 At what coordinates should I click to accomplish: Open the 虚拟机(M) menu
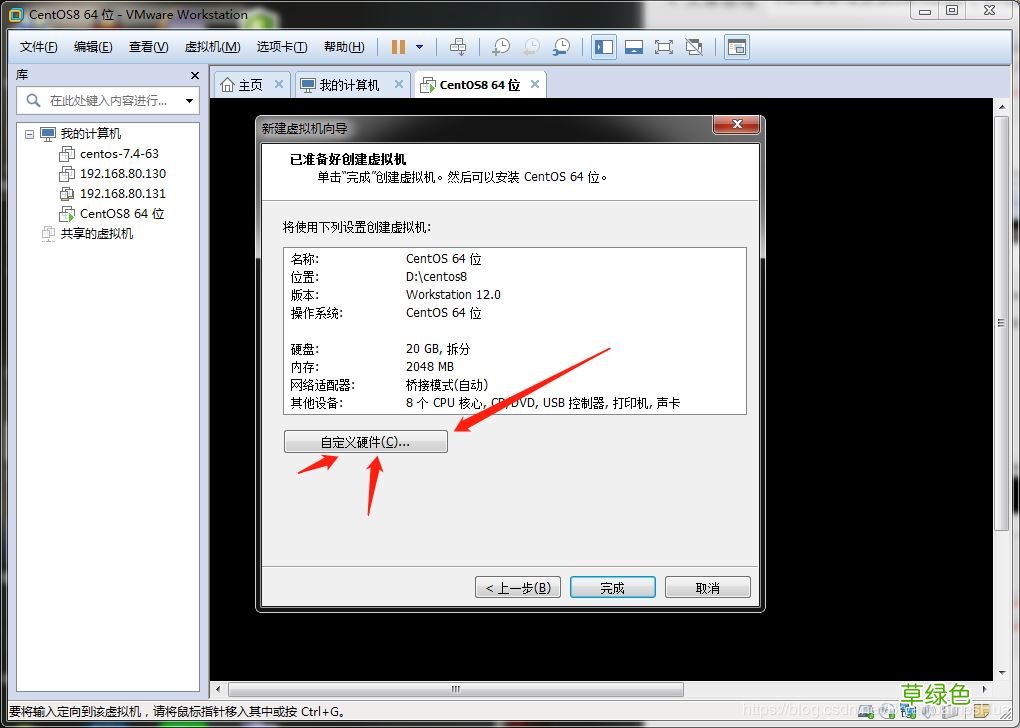[213, 47]
